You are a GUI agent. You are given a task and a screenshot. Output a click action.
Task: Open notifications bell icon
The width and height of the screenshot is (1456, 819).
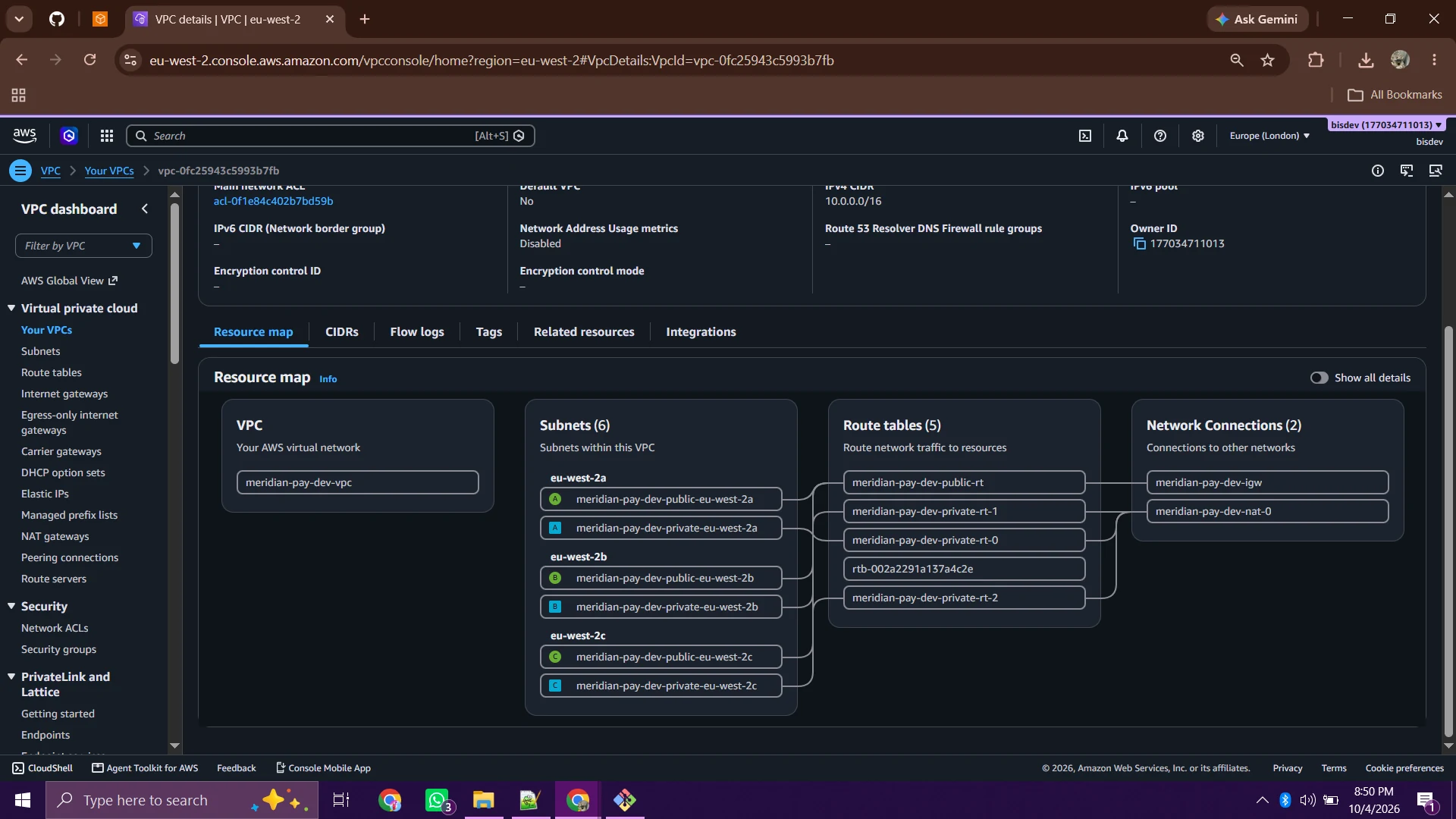pyautogui.click(x=1122, y=136)
